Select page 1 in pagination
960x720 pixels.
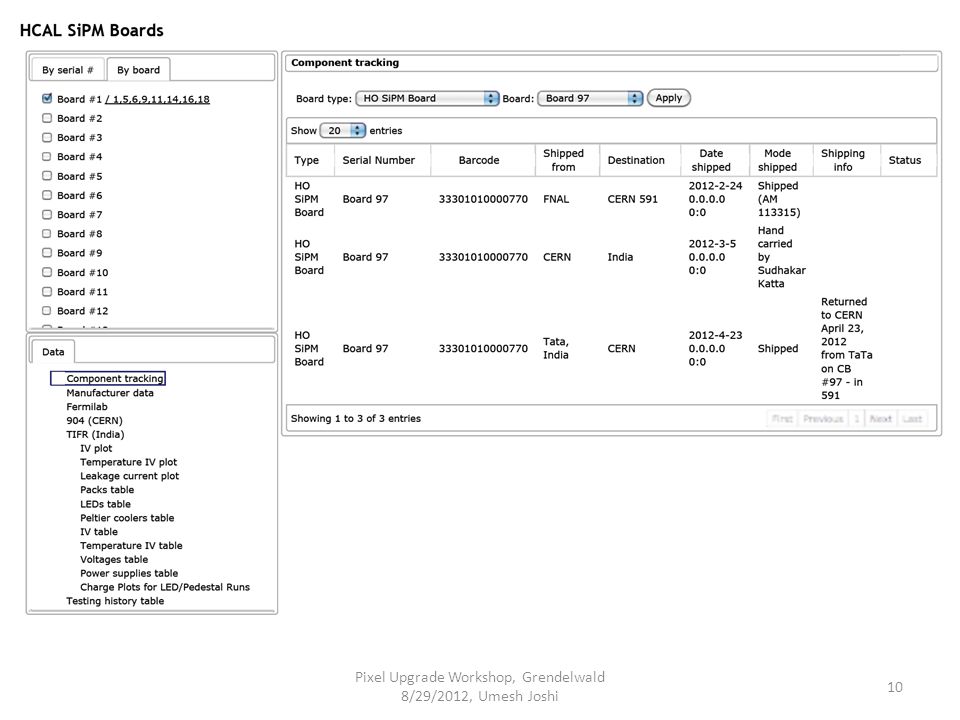[857, 419]
